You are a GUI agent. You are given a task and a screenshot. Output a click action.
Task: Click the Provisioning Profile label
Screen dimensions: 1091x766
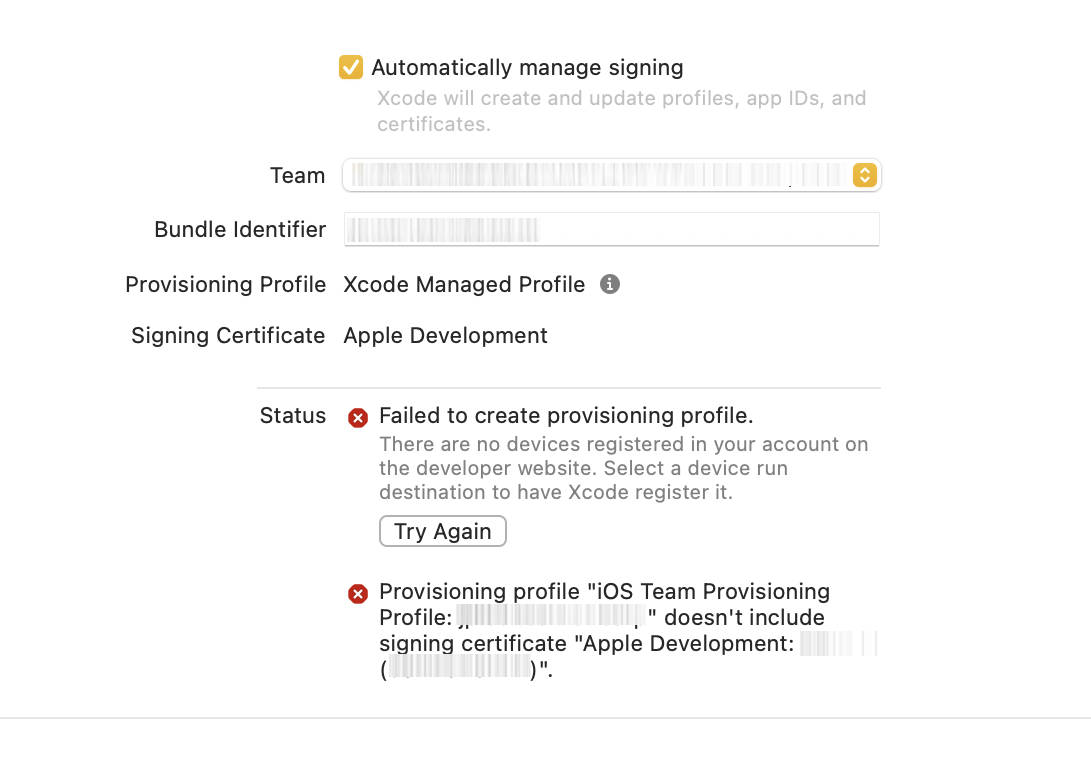click(x=225, y=284)
